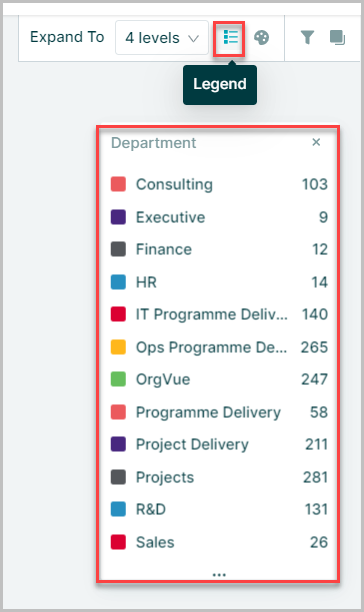364x612 pixels.
Task: Select the Projects legend entry
Action: pos(219,477)
